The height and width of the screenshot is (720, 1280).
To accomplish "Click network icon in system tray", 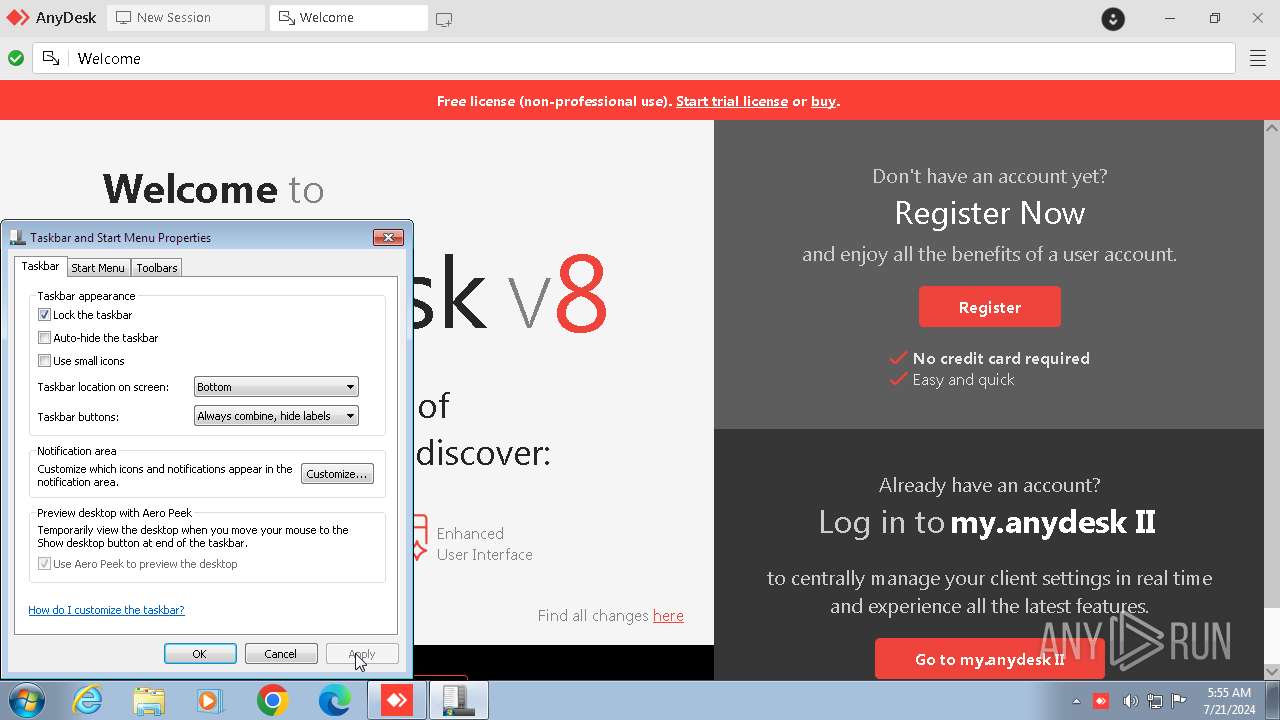I will click(1154, 701).
